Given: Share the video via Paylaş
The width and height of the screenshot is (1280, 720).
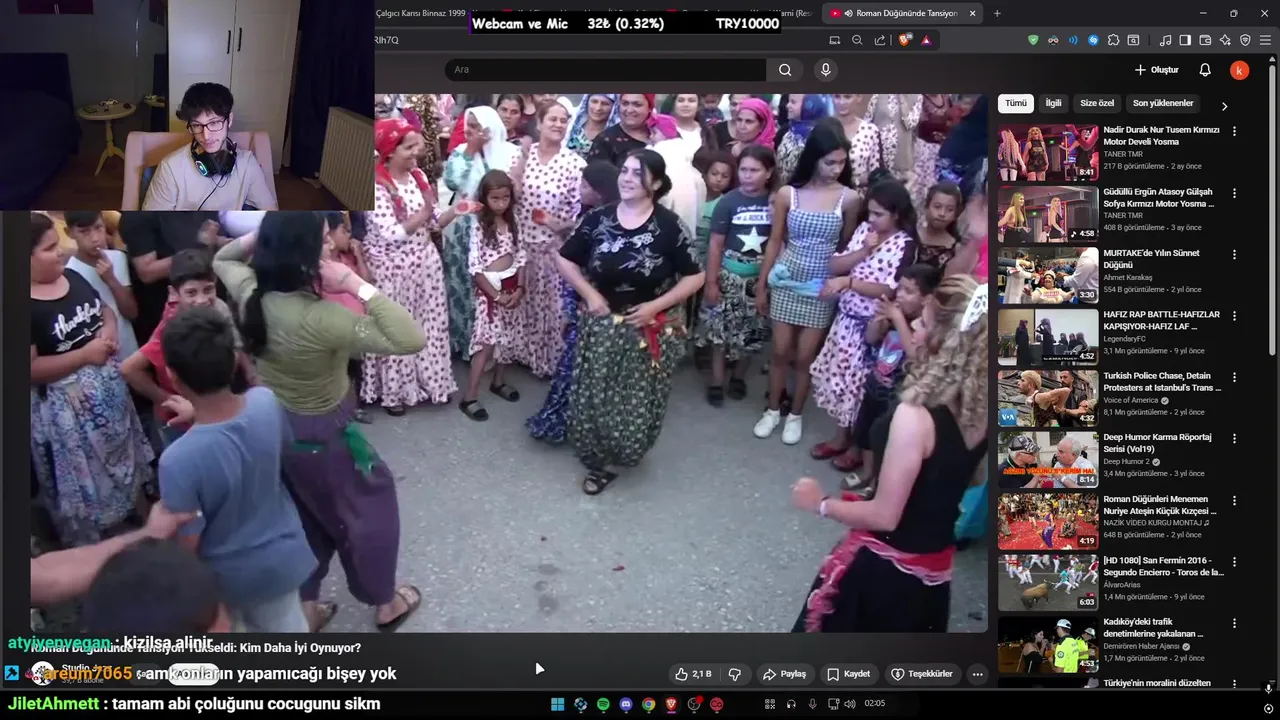Looking at the screenshot, I should (784, 674).
